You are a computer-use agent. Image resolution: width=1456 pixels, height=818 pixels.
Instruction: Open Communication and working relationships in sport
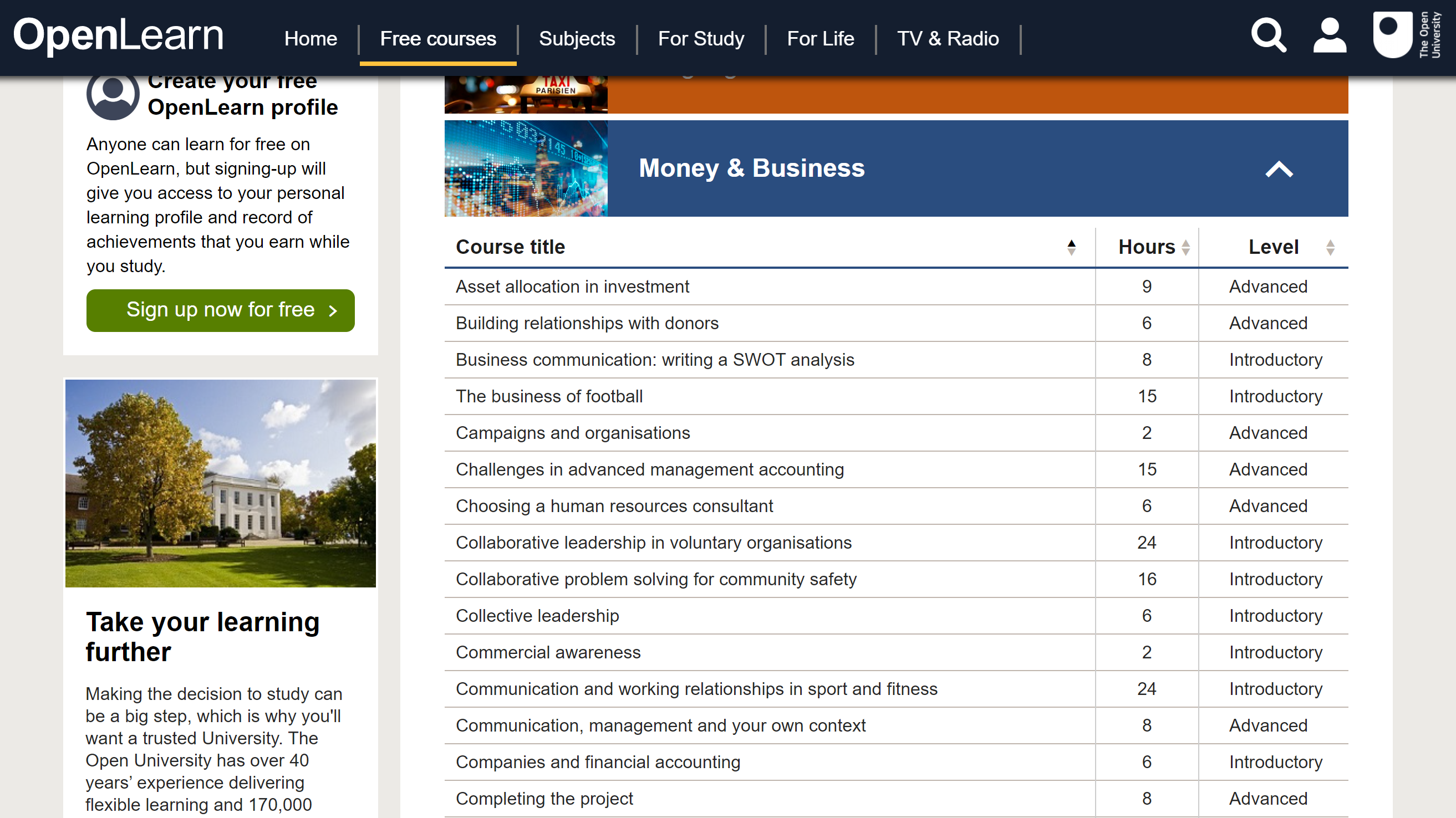pyautogui.click(x=697, y=689)
